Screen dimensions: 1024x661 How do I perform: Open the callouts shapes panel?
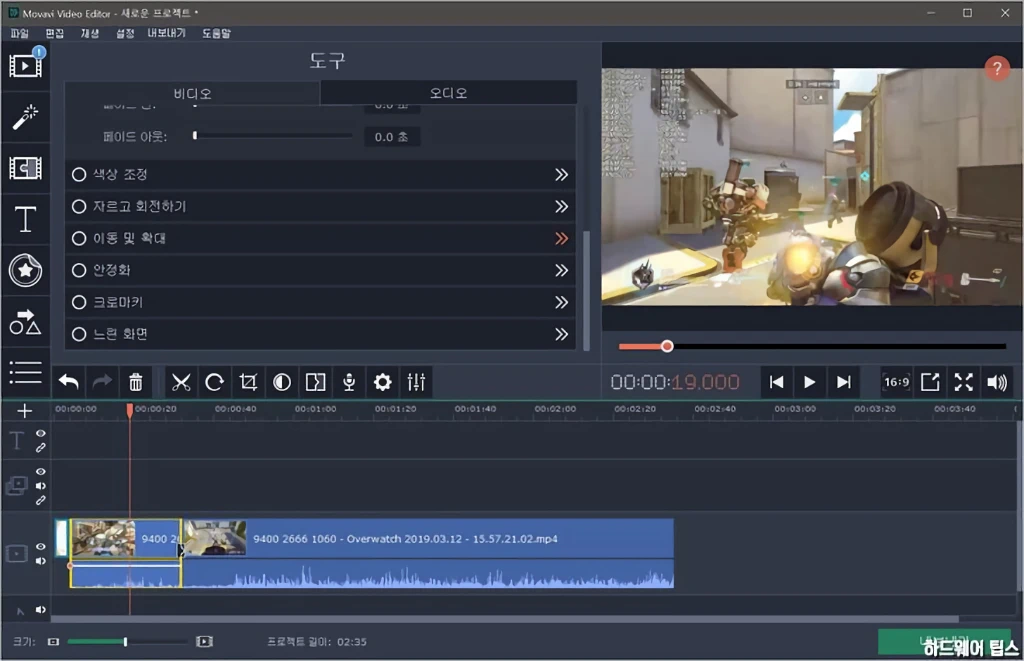click(25, 322)
